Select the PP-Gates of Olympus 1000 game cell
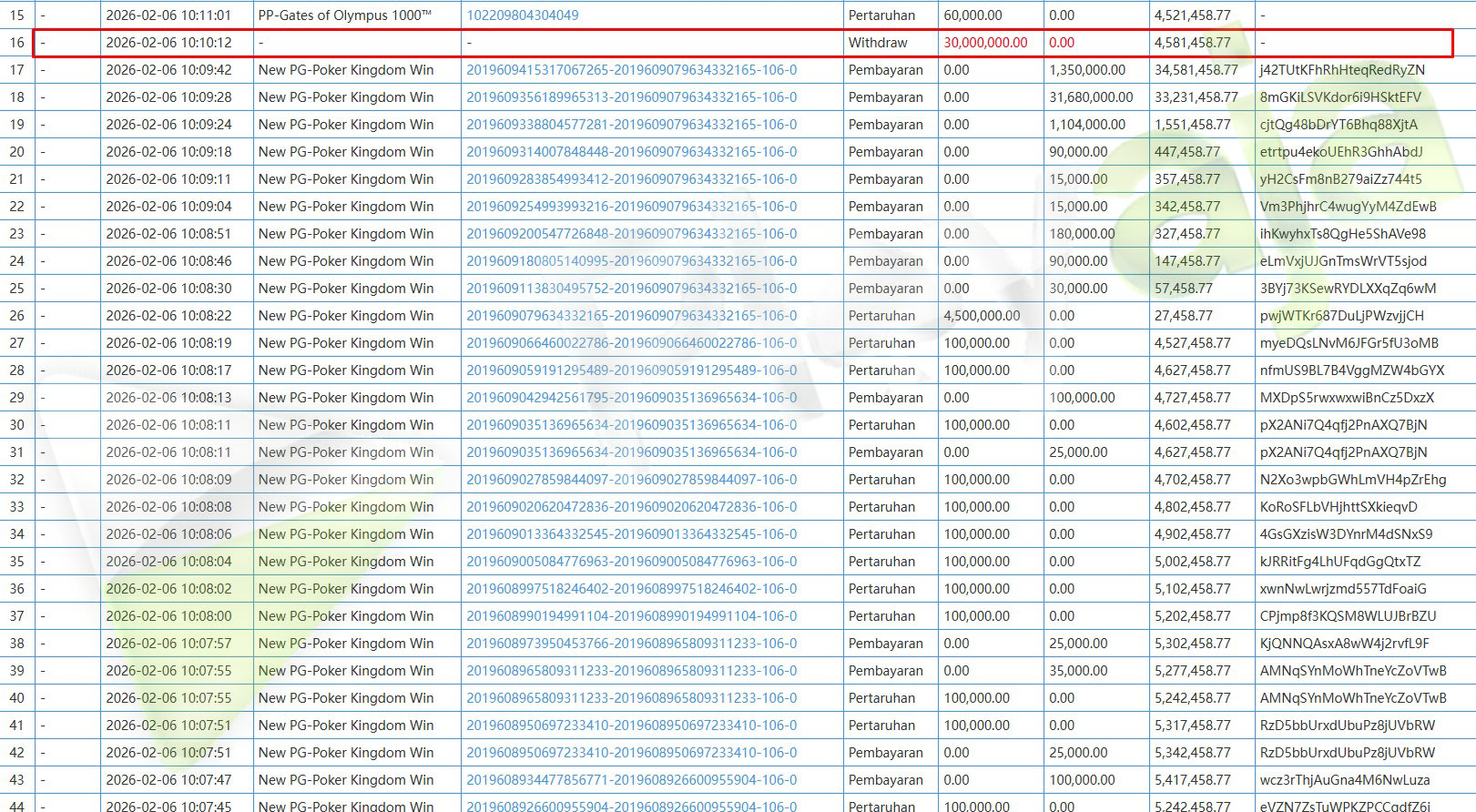Viewport: 1476px width, 812px height. point(345,15)
